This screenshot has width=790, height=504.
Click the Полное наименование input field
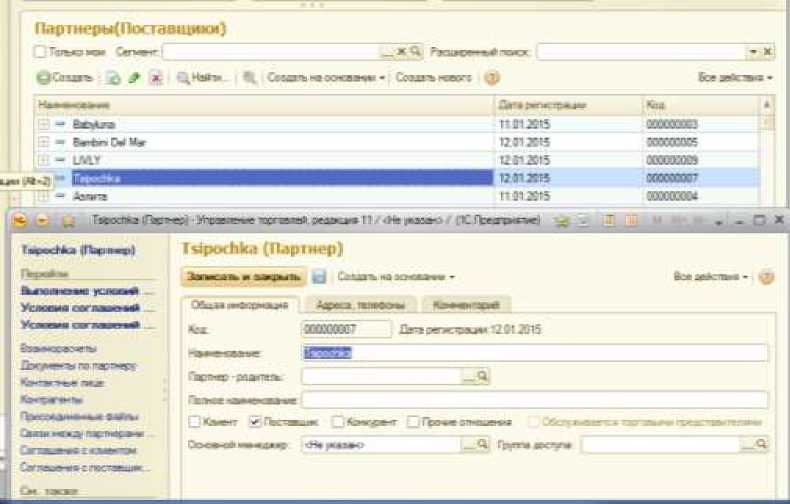tap(535, 400)
